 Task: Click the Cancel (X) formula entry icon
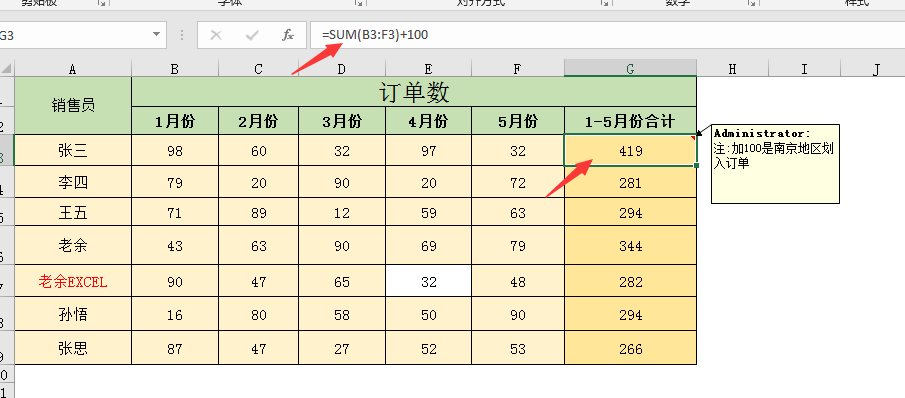click(216, 35)
